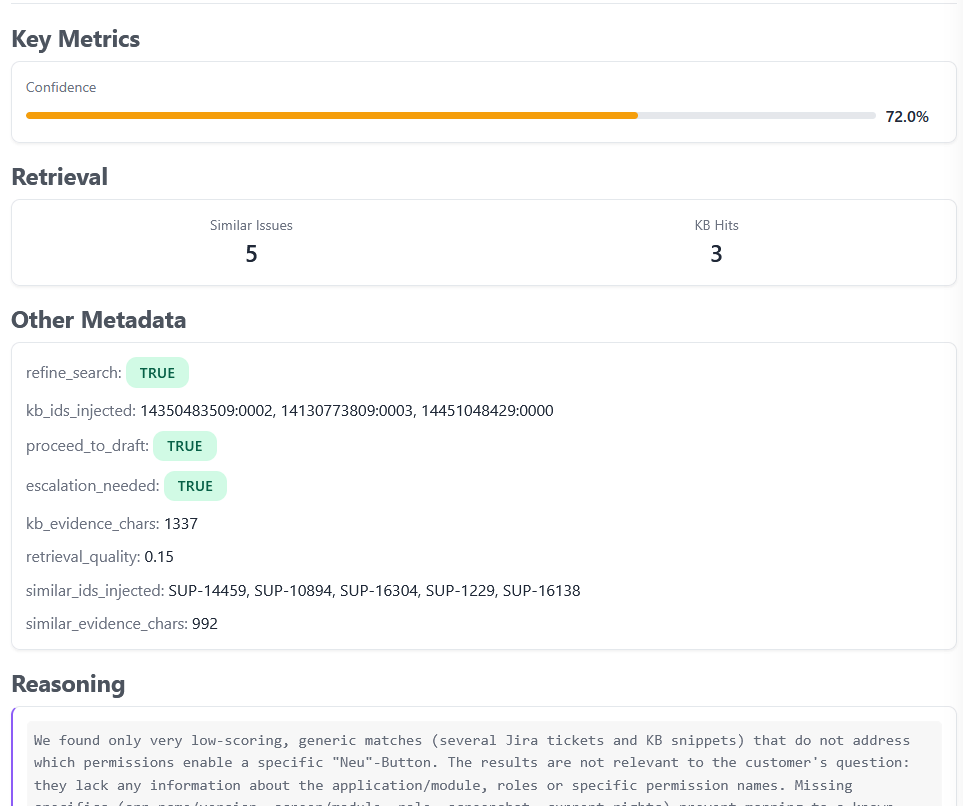
Task: Click the 72.0% confidence value
Action: 906,117
